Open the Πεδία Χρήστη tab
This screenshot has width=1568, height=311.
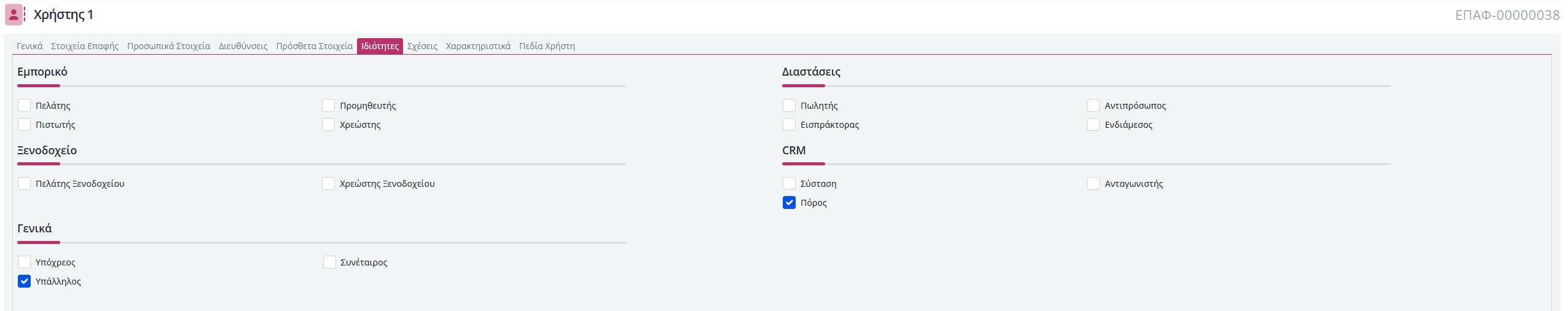click(x=547, y=46)
